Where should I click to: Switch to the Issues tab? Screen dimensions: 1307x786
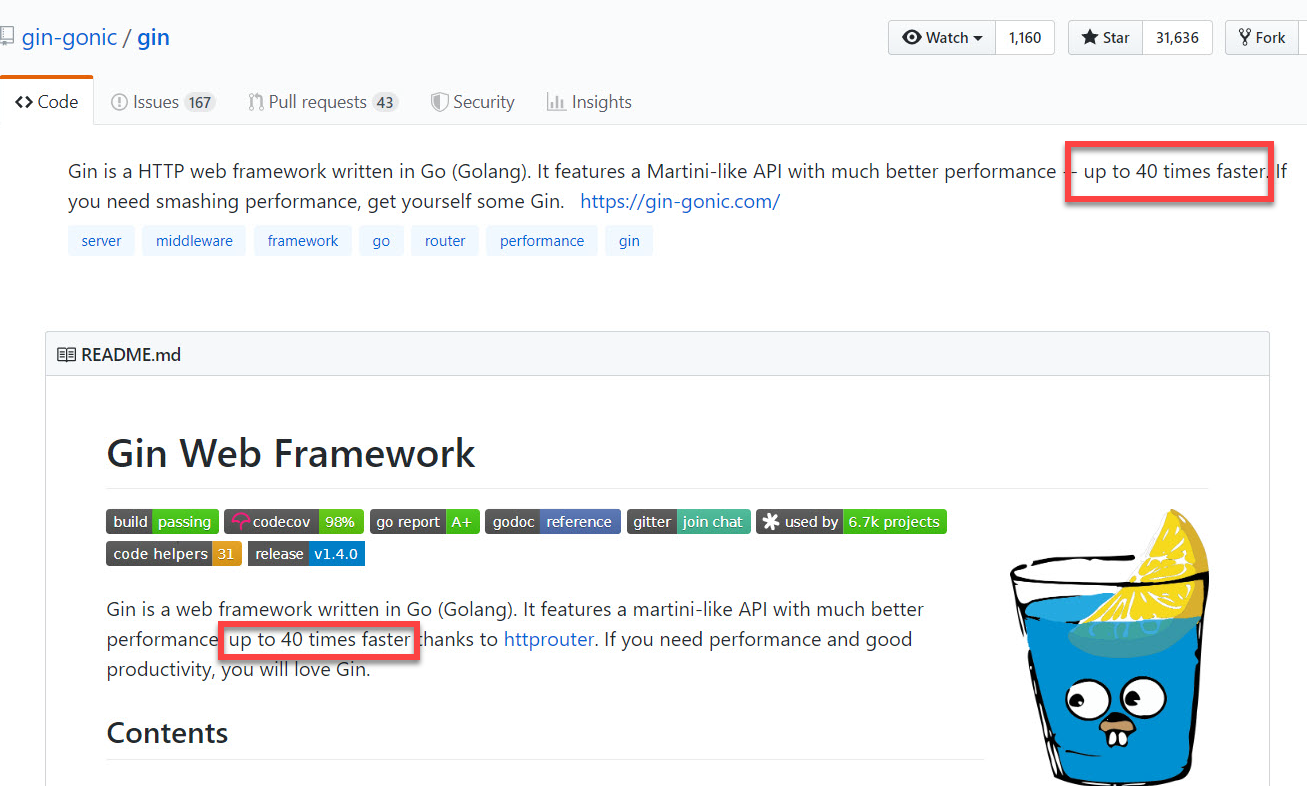point(162,101)
